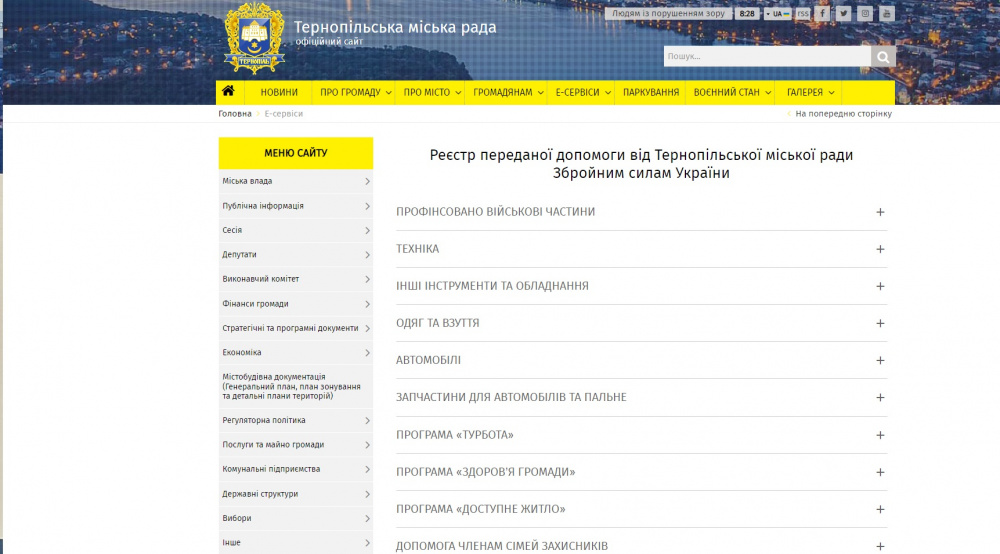Click the 'Головна' breadcrumb link
The image size is (1000, 554).
[x=235, y=114]
